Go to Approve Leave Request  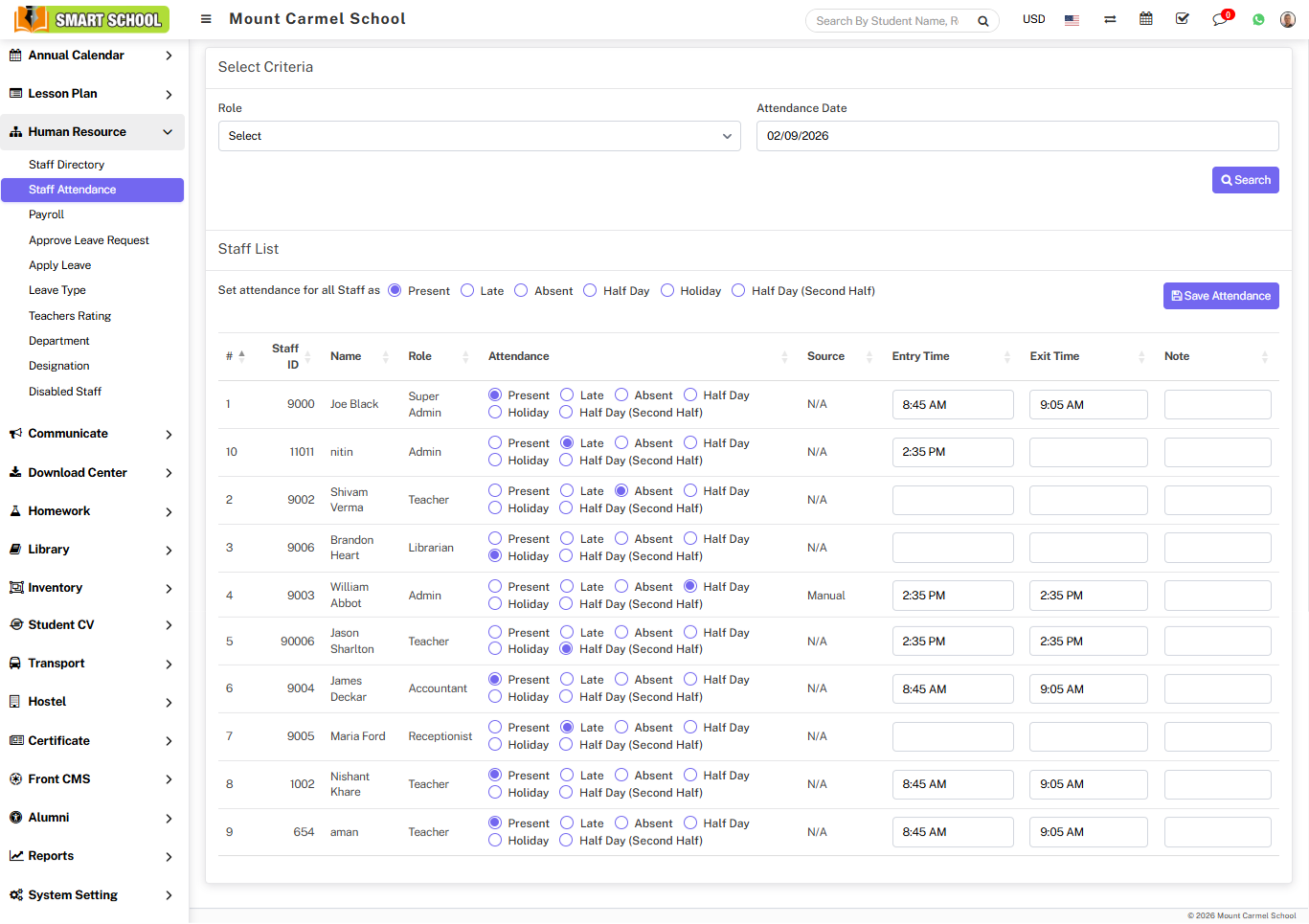tap(89, 240)
